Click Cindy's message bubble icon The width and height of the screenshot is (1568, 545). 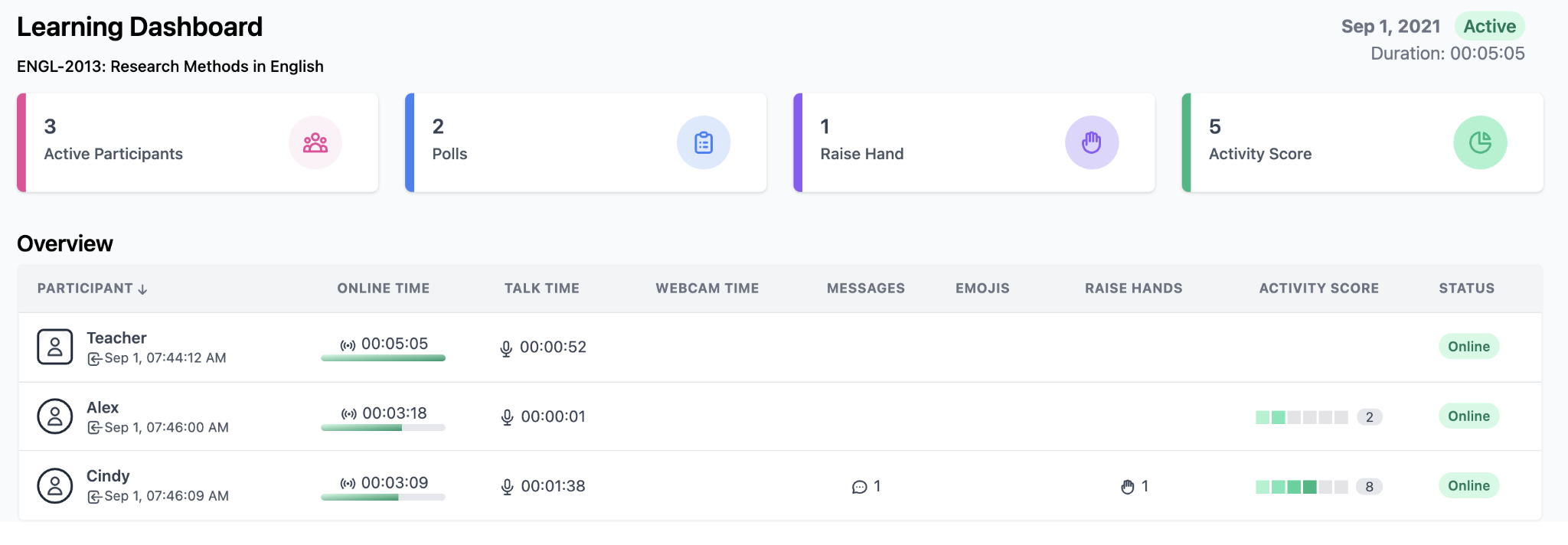pos(860,487)
